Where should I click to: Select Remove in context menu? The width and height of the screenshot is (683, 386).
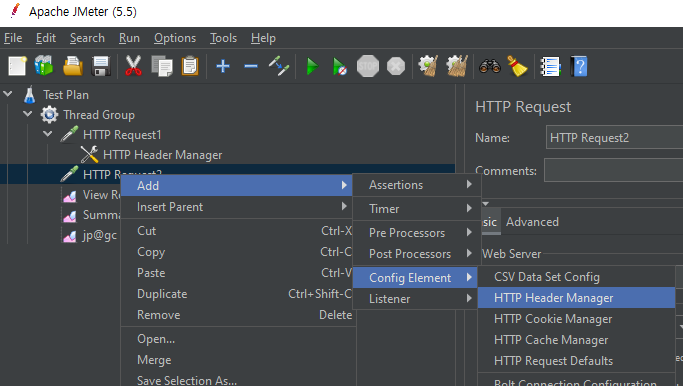[x=238, y=315]
